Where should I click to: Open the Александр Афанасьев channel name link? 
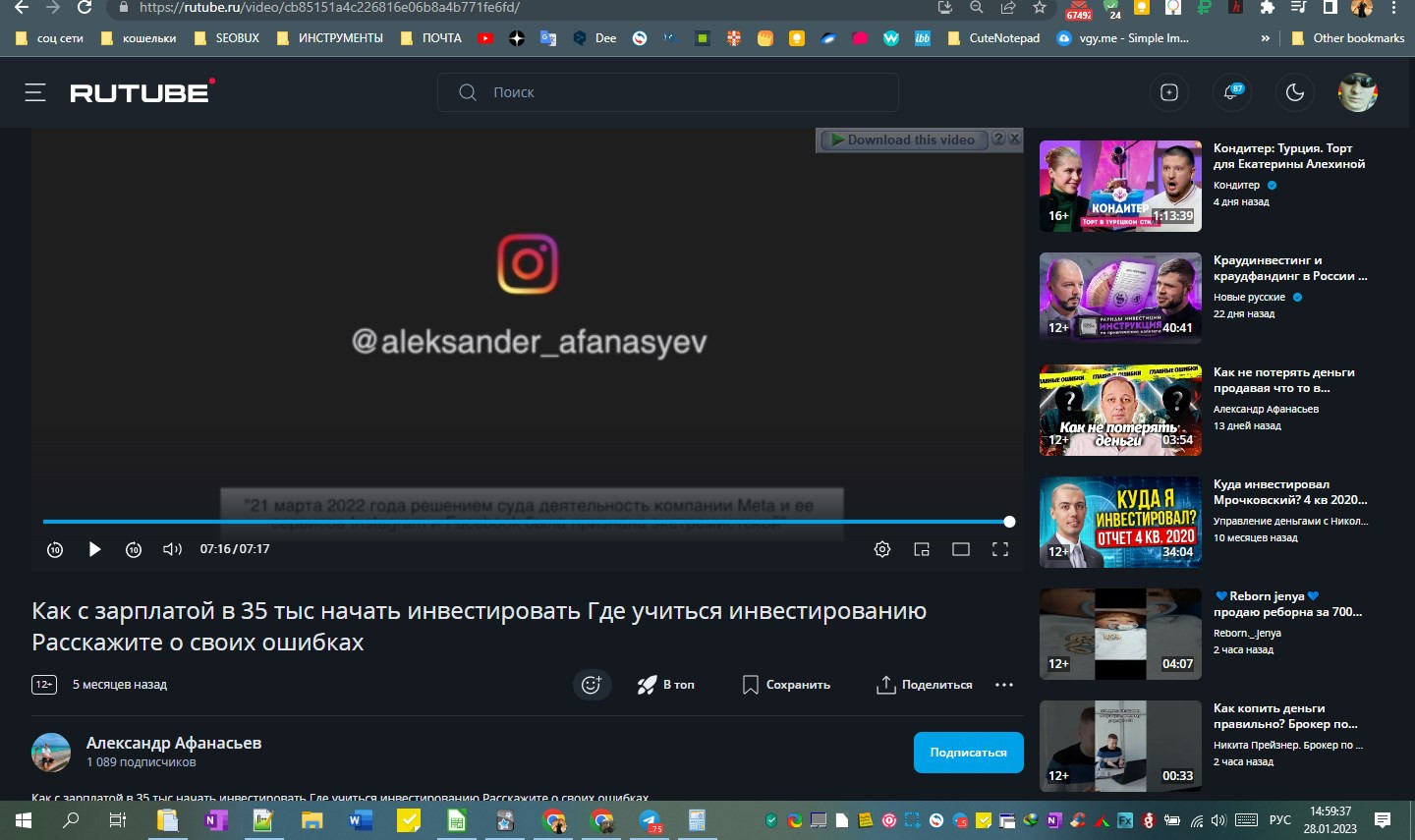click(174, 743)
